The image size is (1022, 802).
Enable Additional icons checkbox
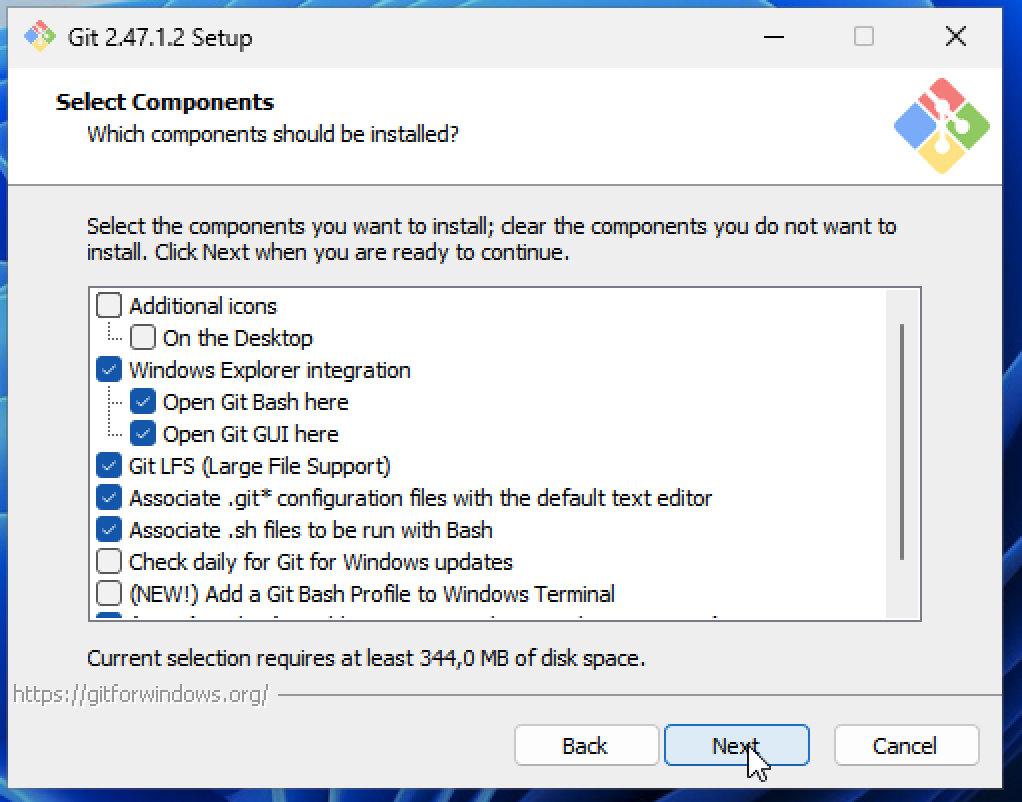coord(109,305)
